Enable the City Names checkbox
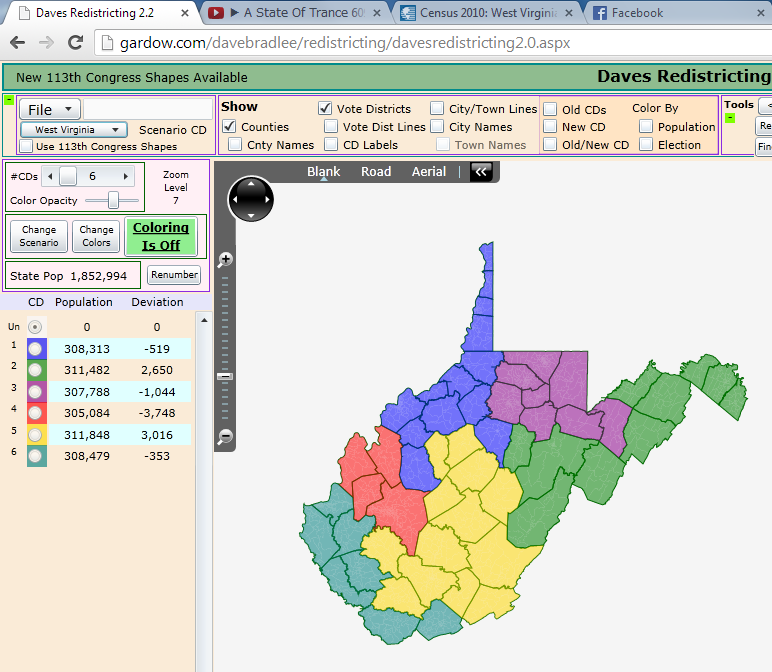772x672 pixels. [x=438, y=127]
